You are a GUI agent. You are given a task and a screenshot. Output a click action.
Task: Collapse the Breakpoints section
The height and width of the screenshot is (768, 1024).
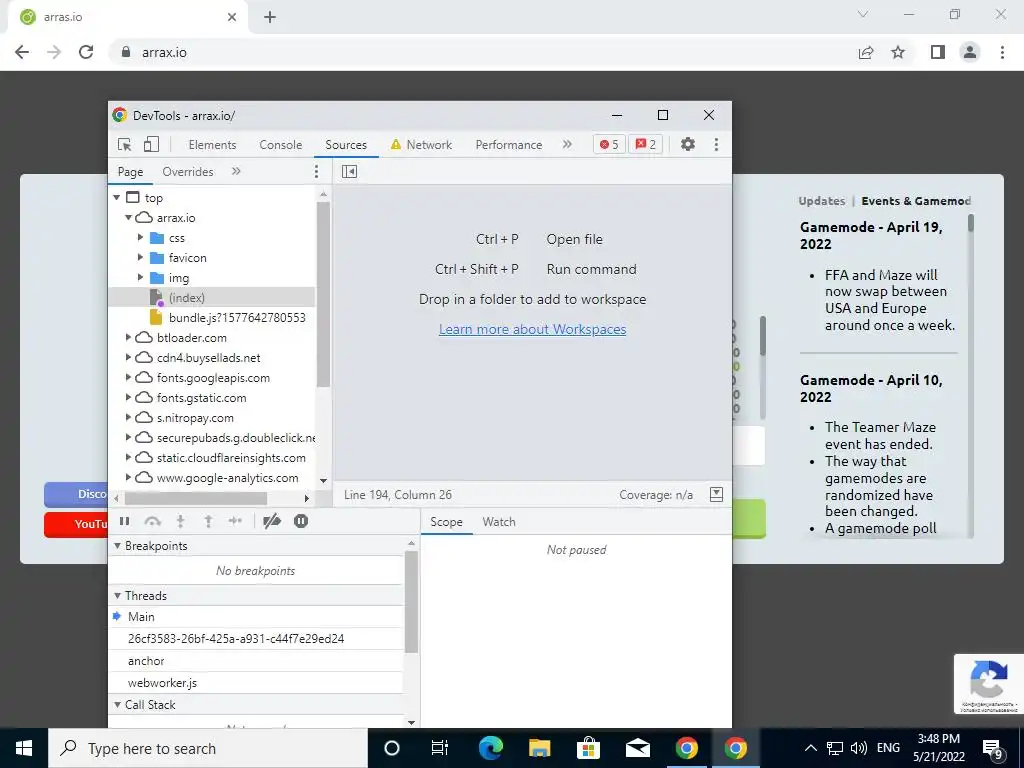[118, 546]
